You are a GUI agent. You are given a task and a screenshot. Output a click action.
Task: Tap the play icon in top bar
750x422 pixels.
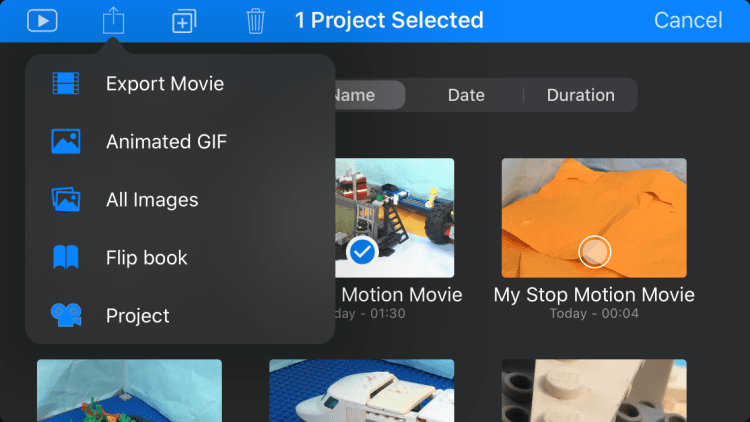[x=41, y=20]
